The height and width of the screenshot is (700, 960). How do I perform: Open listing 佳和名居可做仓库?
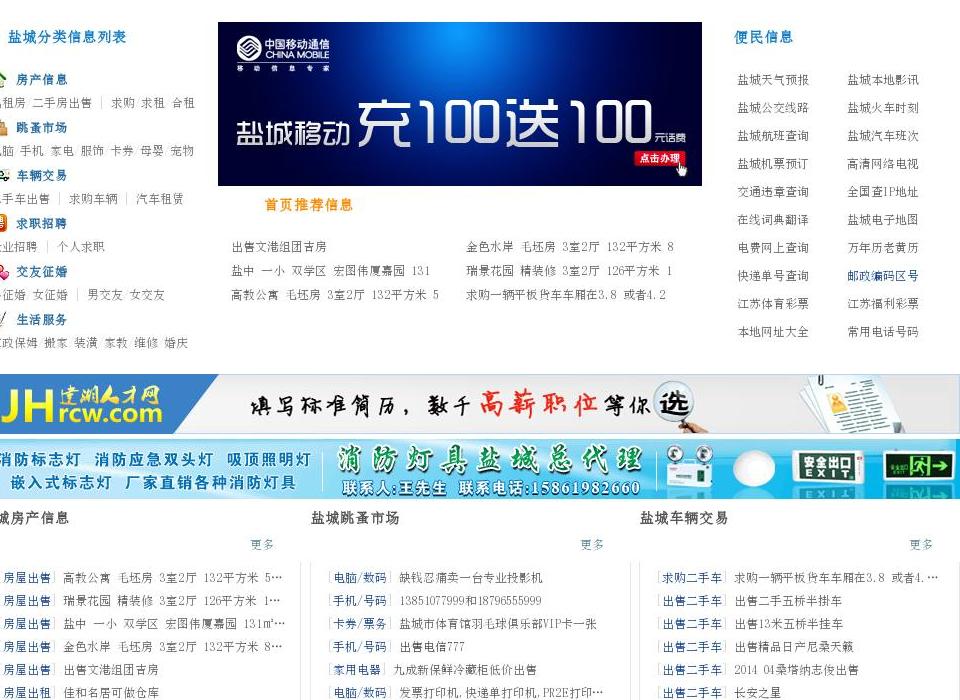tap(111, 693)
